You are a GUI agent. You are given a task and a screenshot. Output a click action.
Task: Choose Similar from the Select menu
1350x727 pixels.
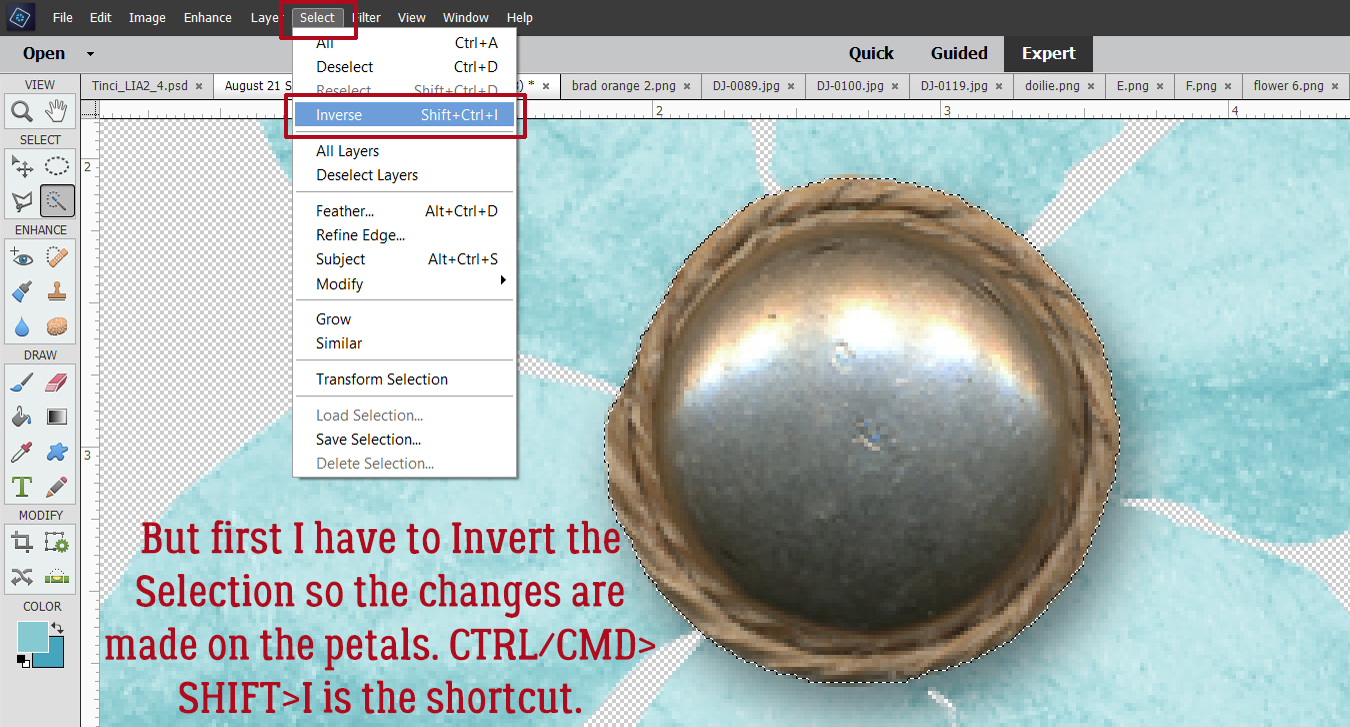tap(404, 343)
